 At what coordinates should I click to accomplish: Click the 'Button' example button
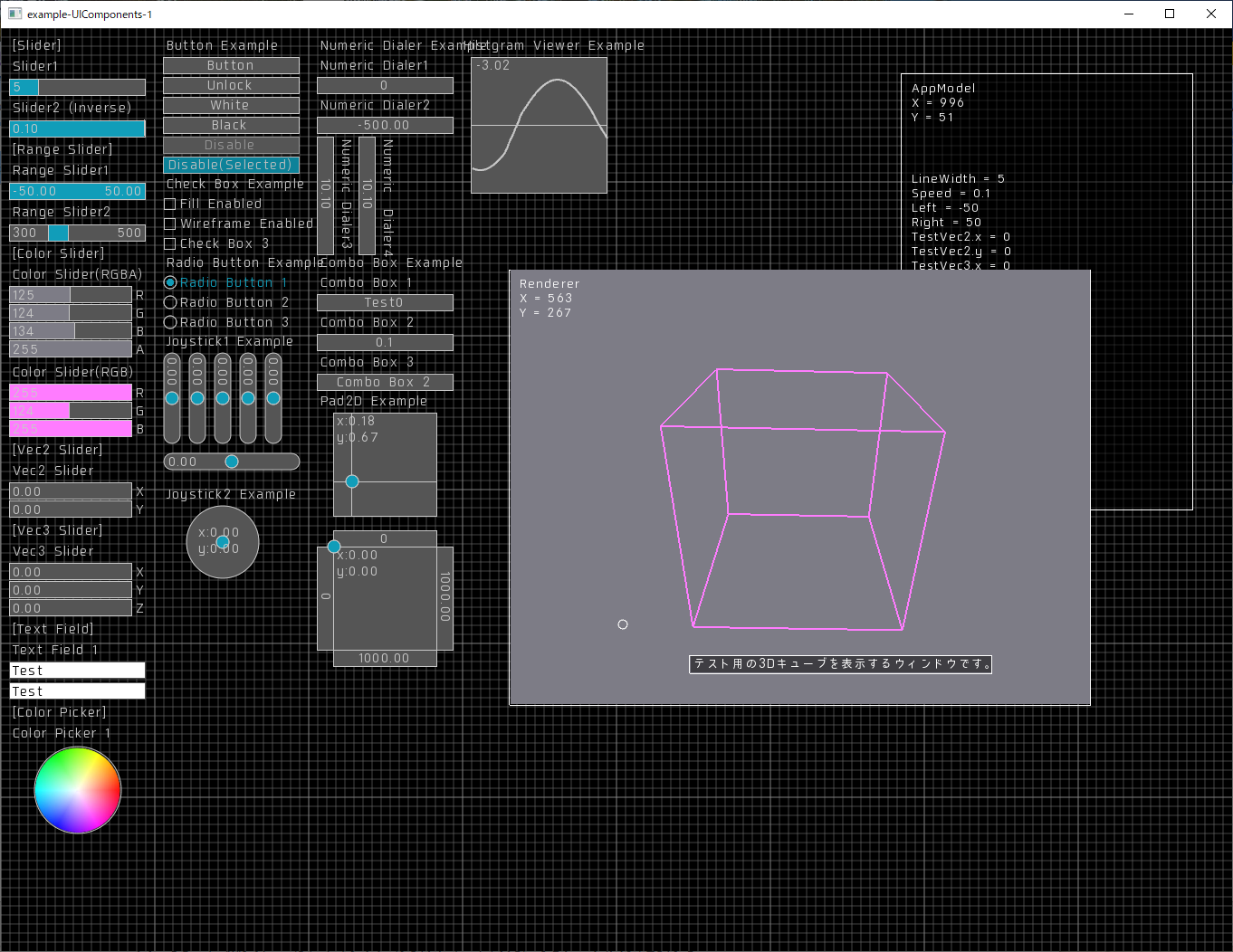point(231,65)
